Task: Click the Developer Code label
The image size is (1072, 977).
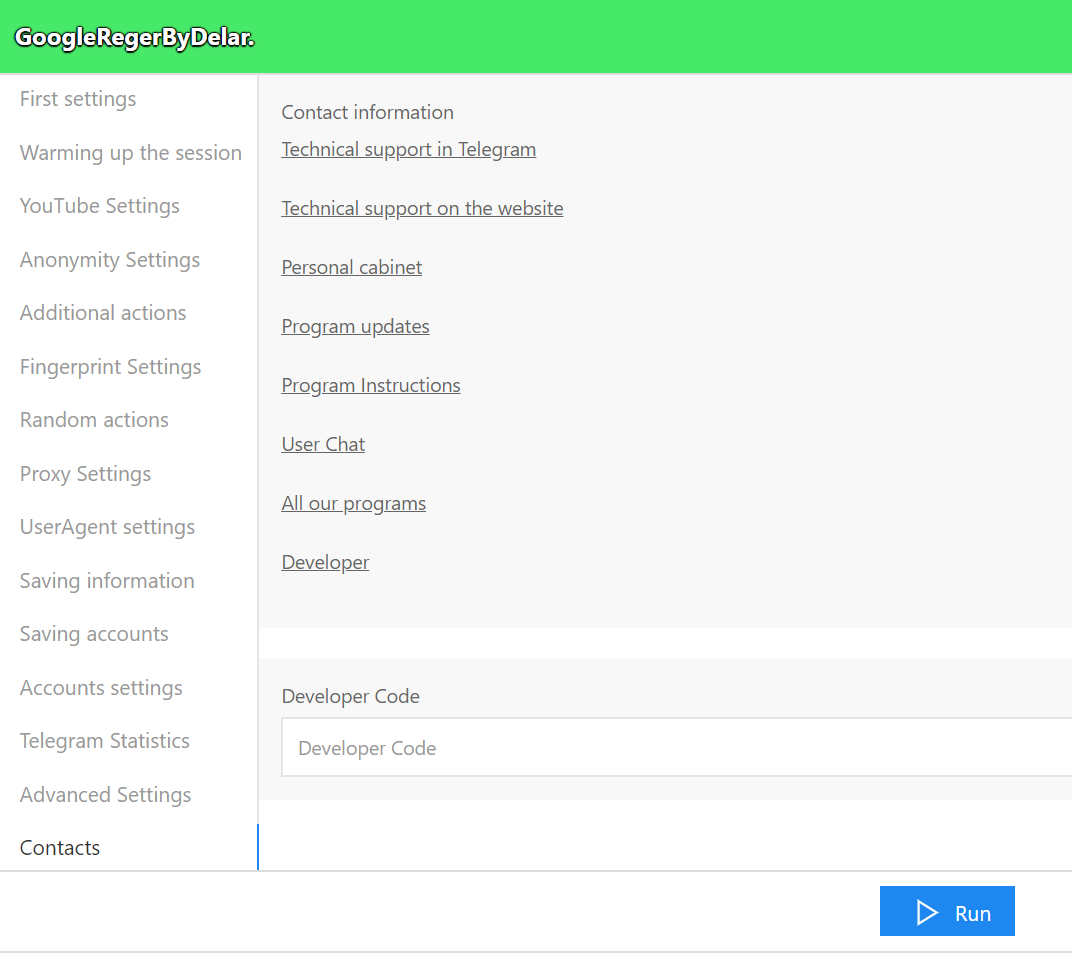Action: click(x=351, y=696)
